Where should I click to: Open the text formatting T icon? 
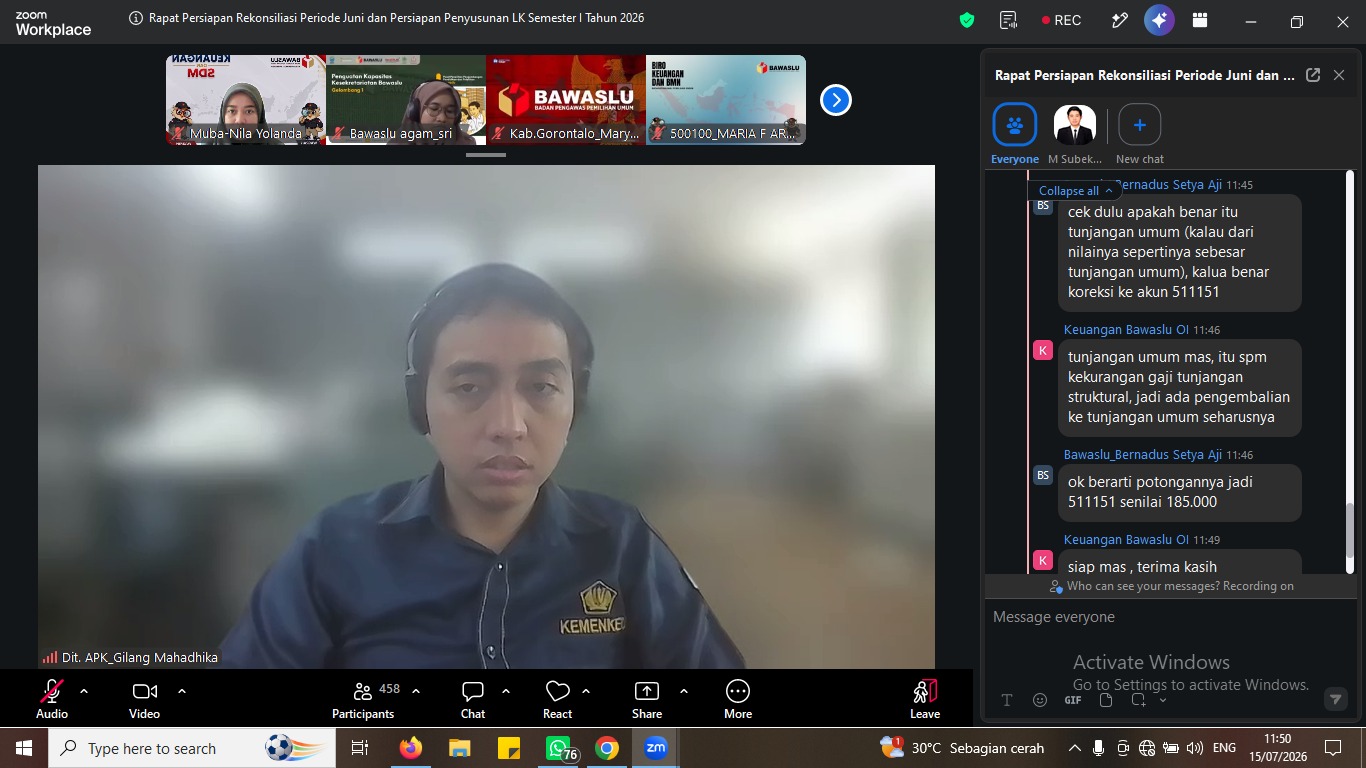(1007, 700)
